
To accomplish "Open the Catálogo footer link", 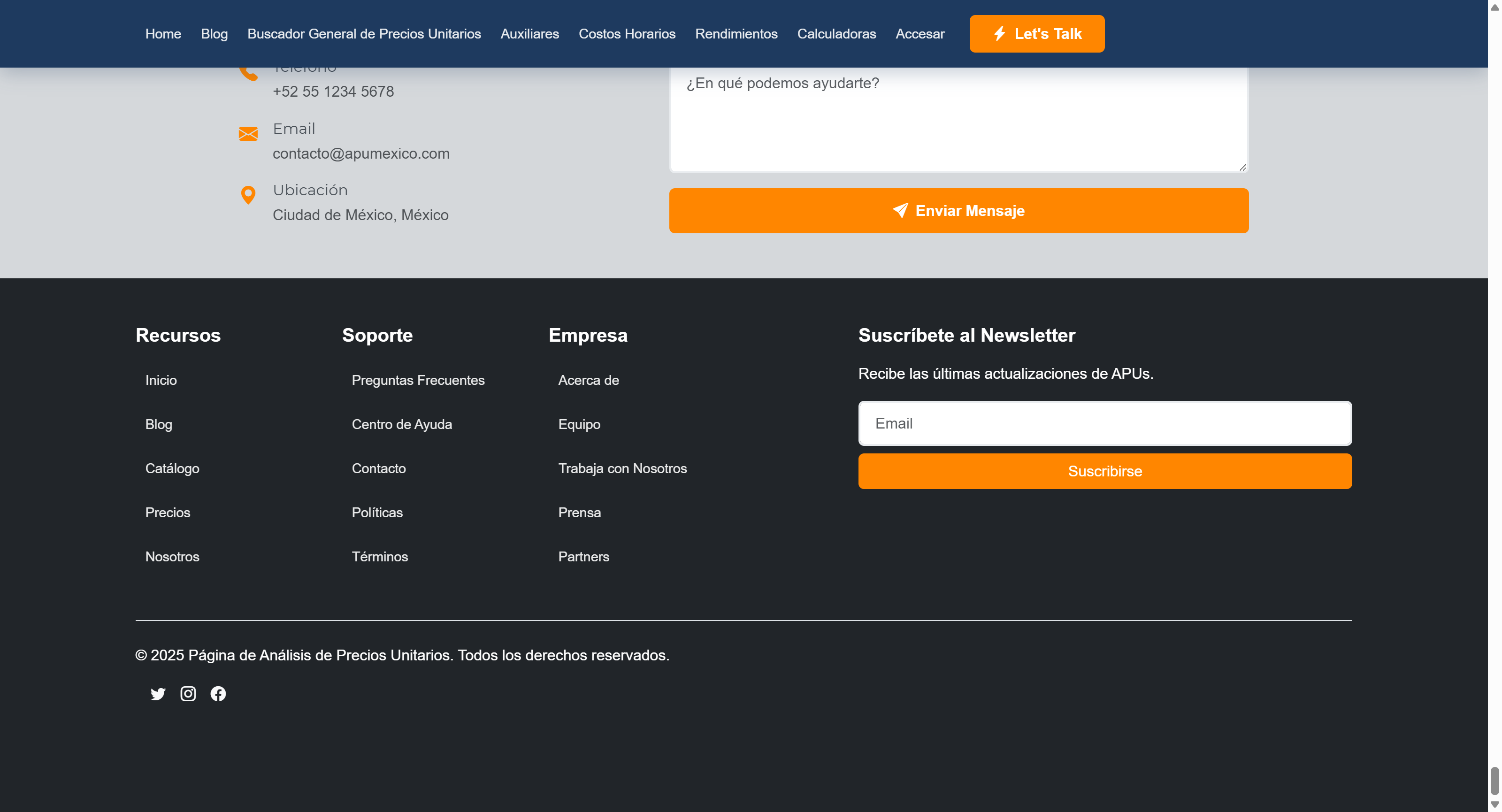I will coord(172,469).
